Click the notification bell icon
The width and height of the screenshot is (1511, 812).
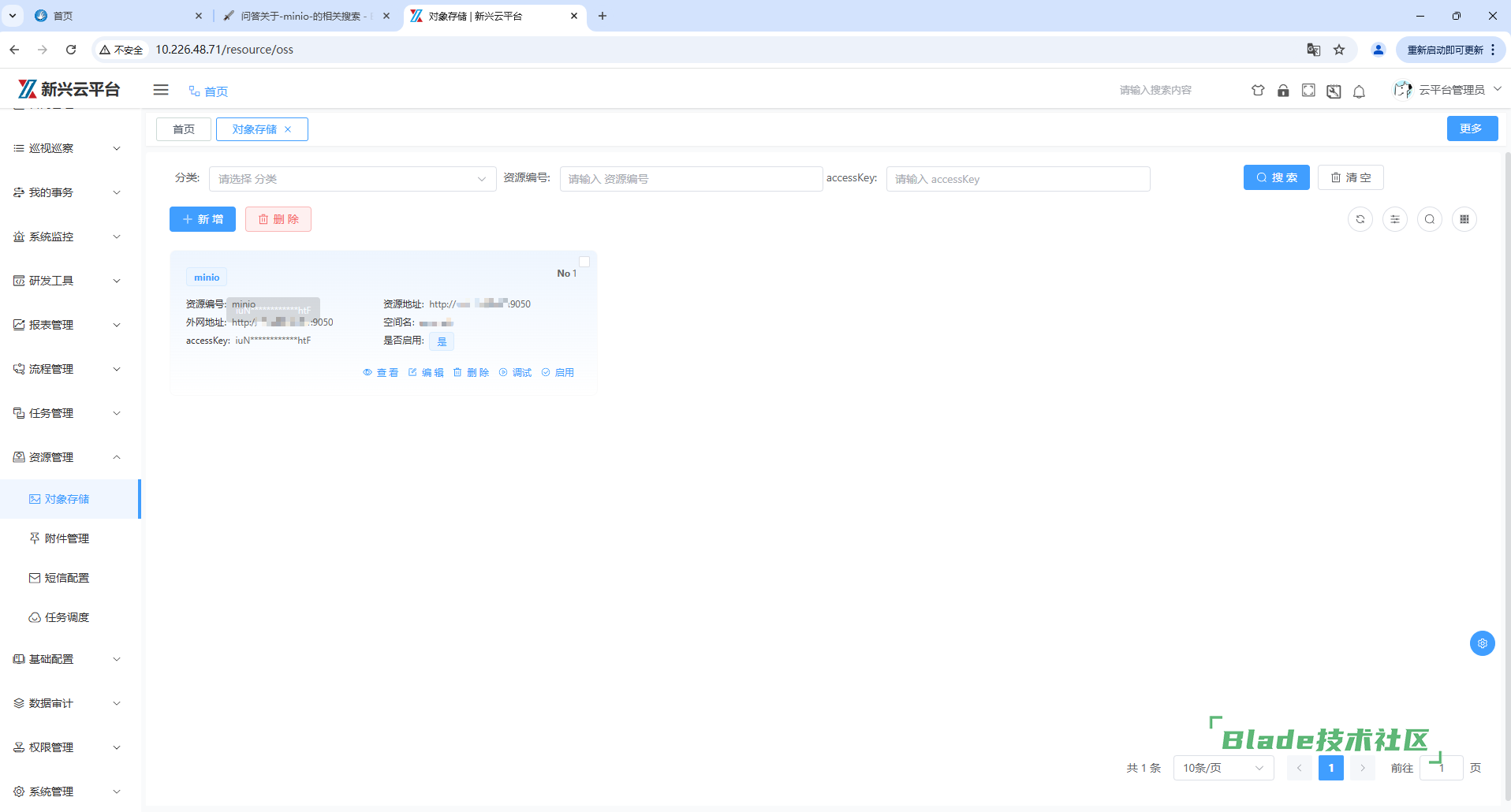point(1359,91)
